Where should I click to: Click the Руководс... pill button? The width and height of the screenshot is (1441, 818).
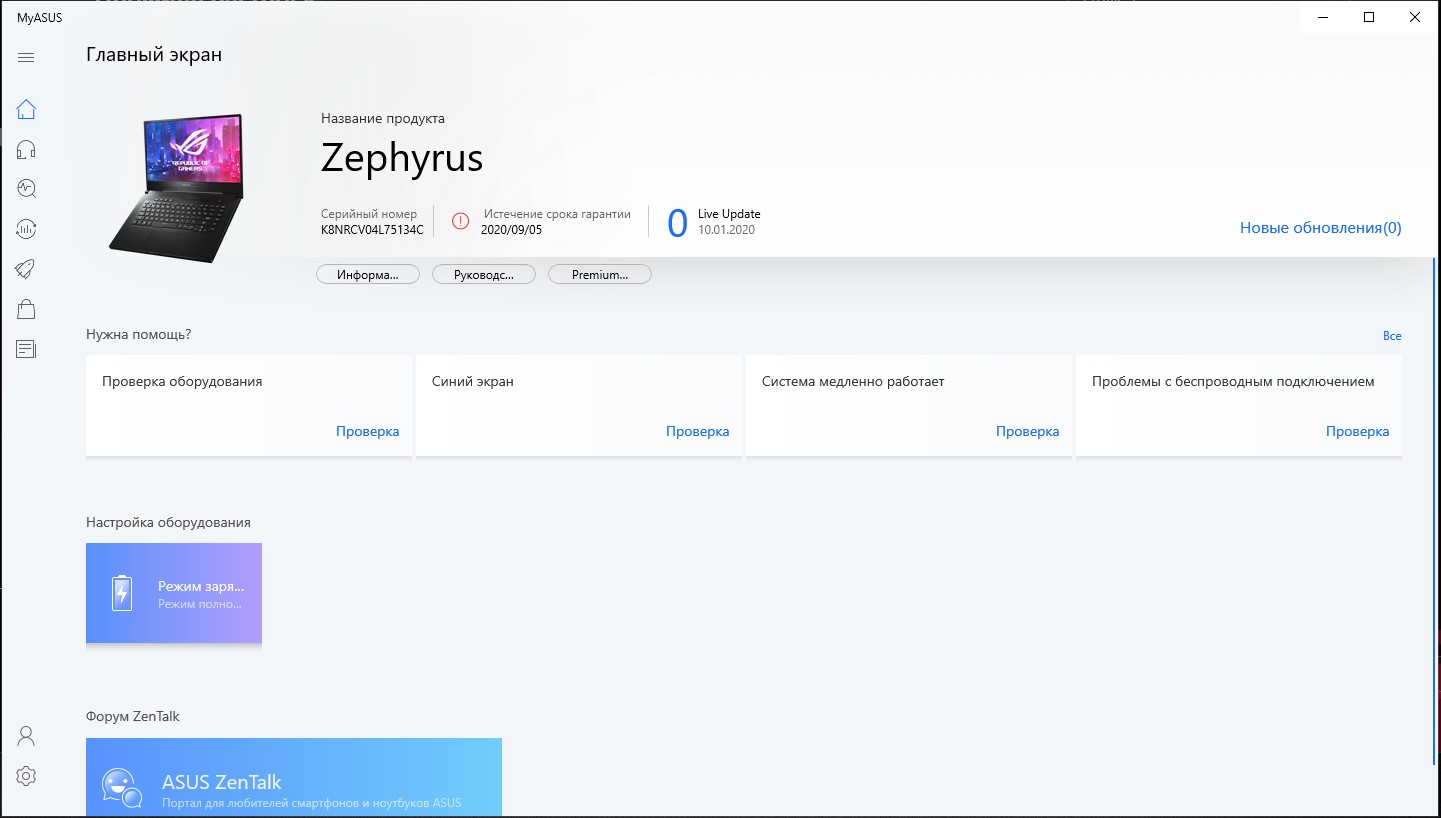pyautogui.click(x=484, y=274)
